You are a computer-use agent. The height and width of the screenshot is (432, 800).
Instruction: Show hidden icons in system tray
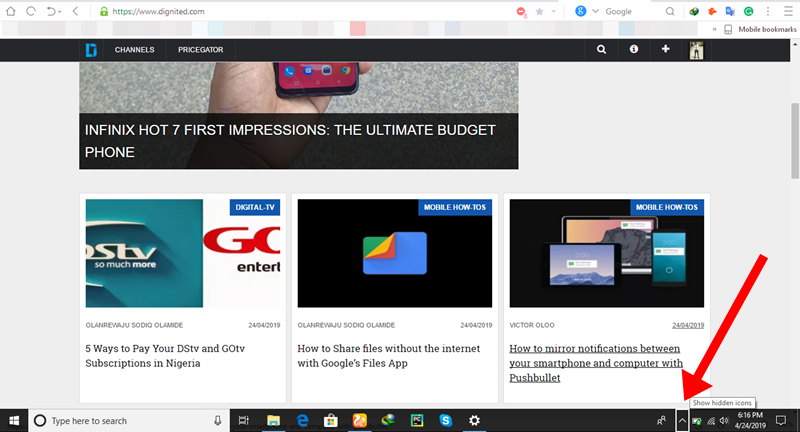tap(682, 421)
